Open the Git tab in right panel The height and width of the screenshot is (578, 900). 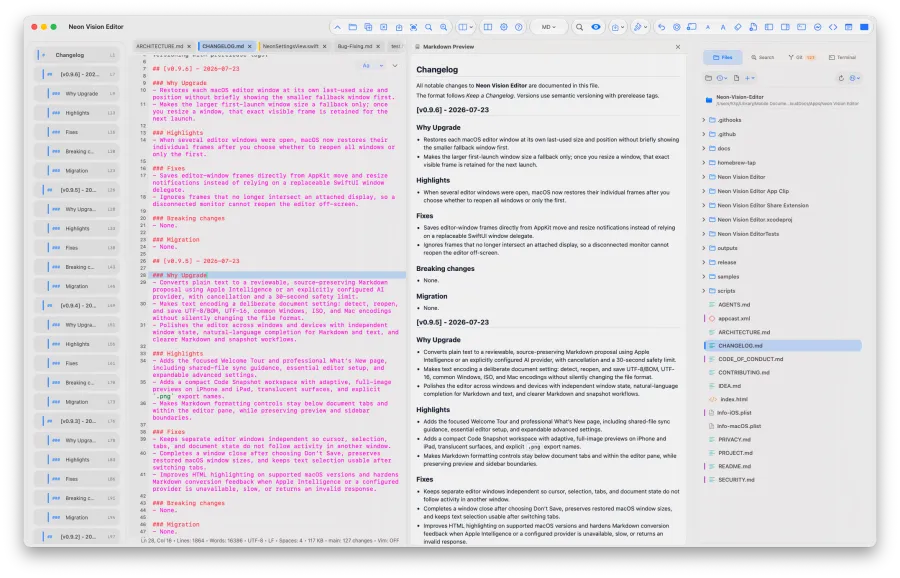(x=801, y=57)
